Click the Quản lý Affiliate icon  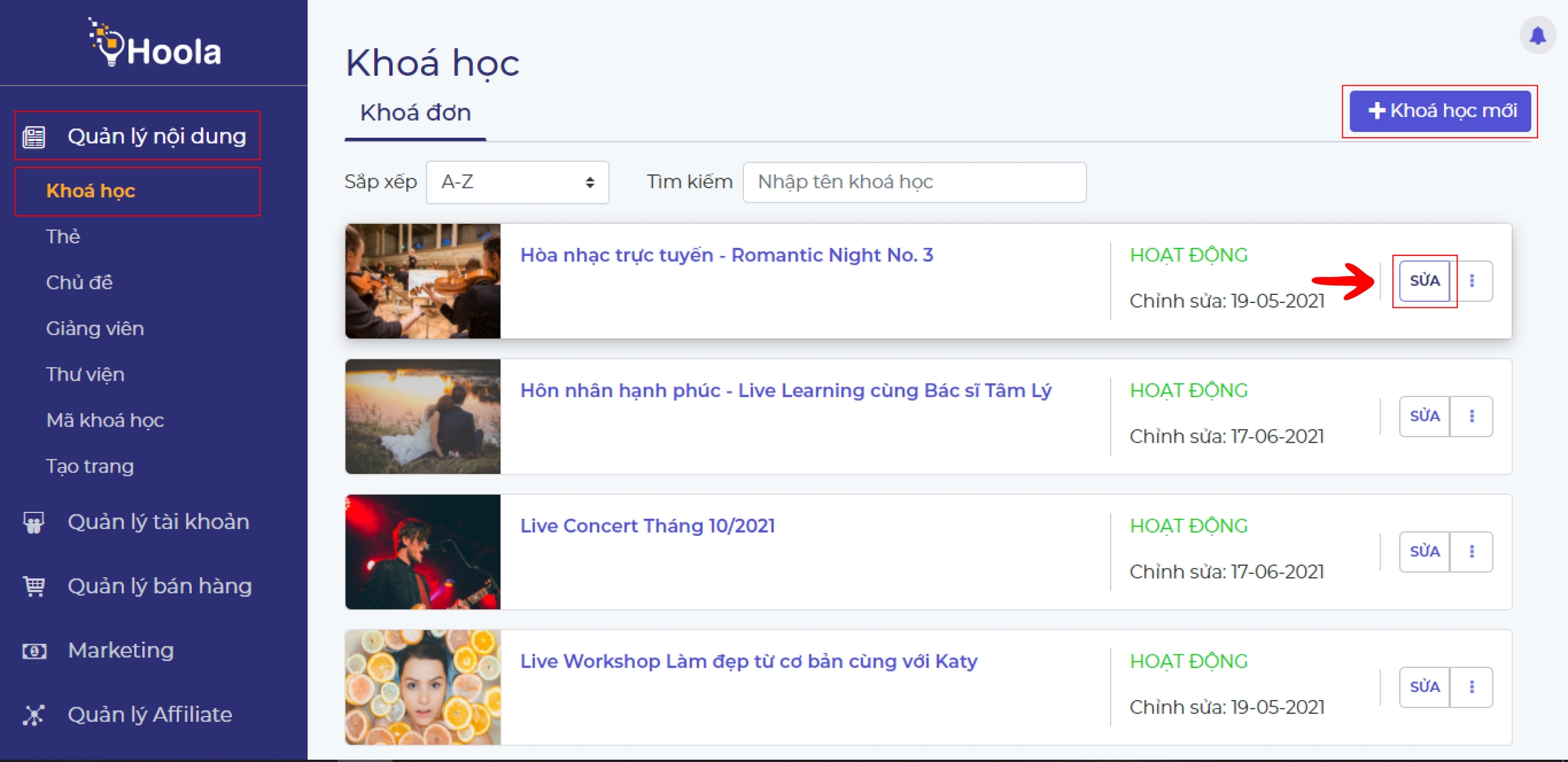(33, 714)
